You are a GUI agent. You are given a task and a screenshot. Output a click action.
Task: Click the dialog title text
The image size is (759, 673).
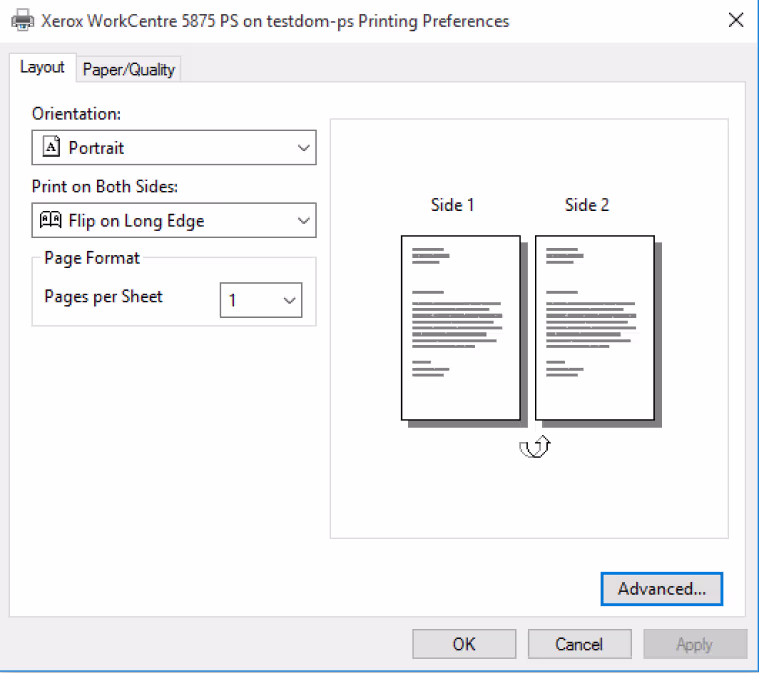click(275, 21)
